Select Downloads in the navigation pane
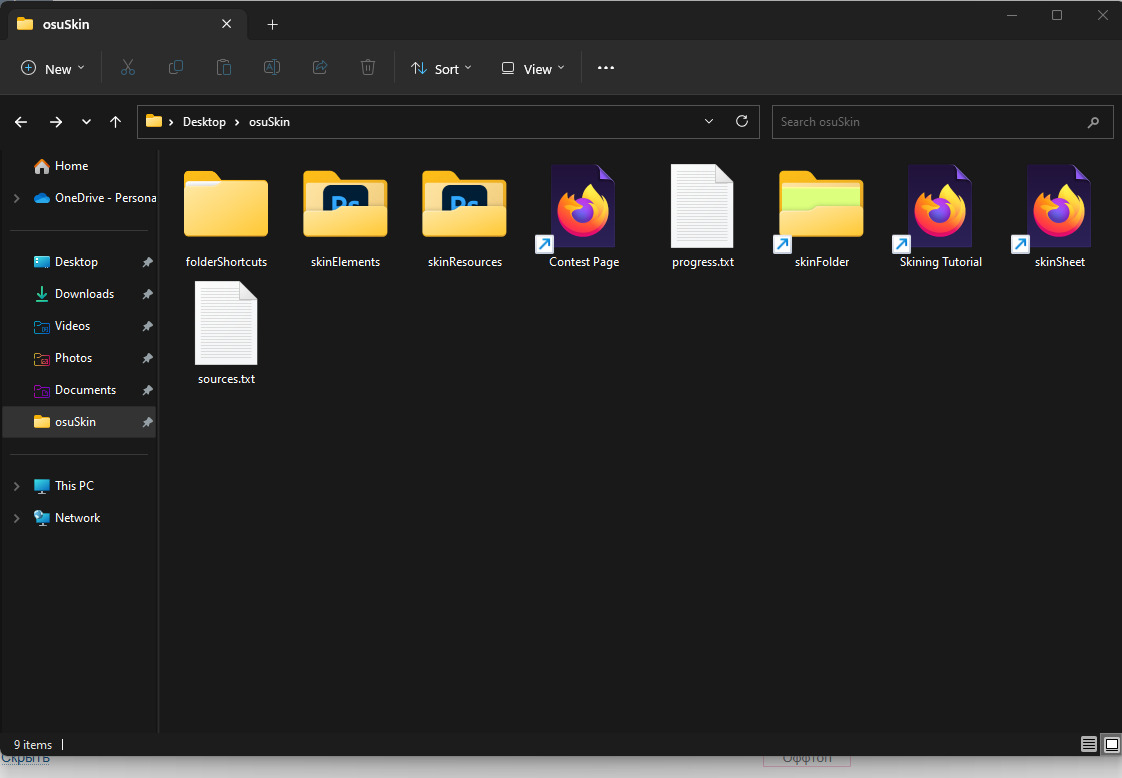This screenshot has width=1122, height=778. pos(84,294)
